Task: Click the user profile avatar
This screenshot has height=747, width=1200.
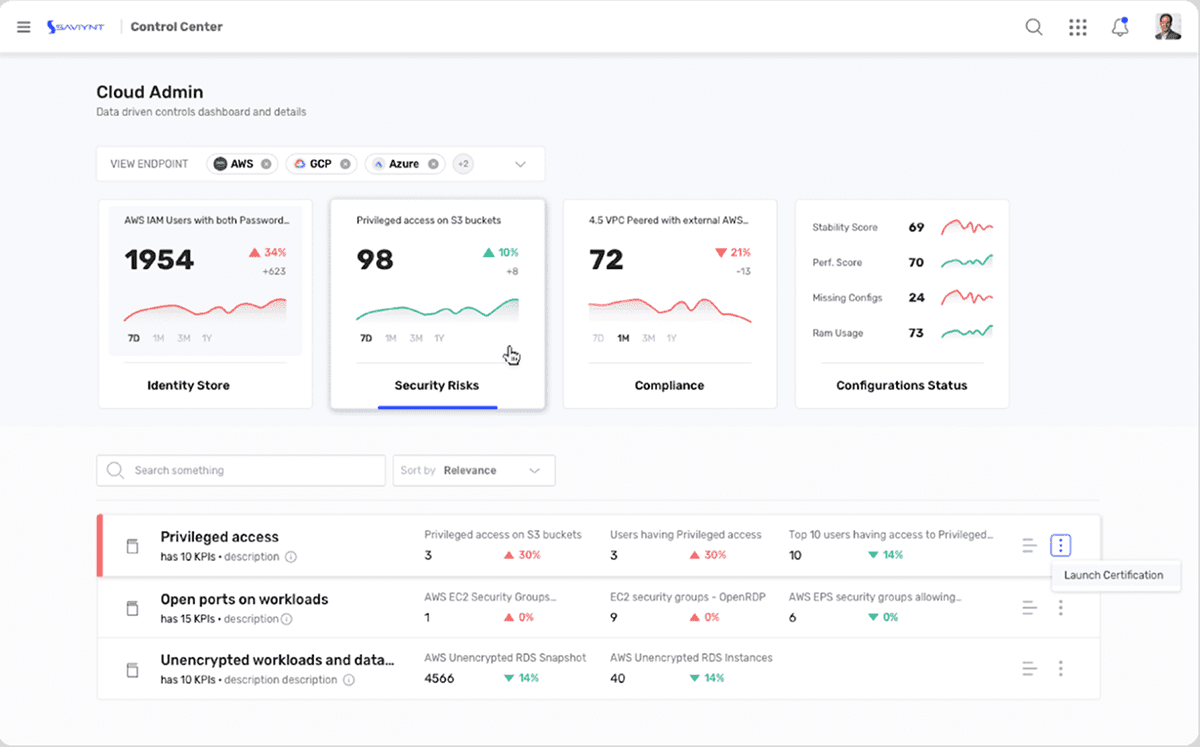Action: point(1168,27)
